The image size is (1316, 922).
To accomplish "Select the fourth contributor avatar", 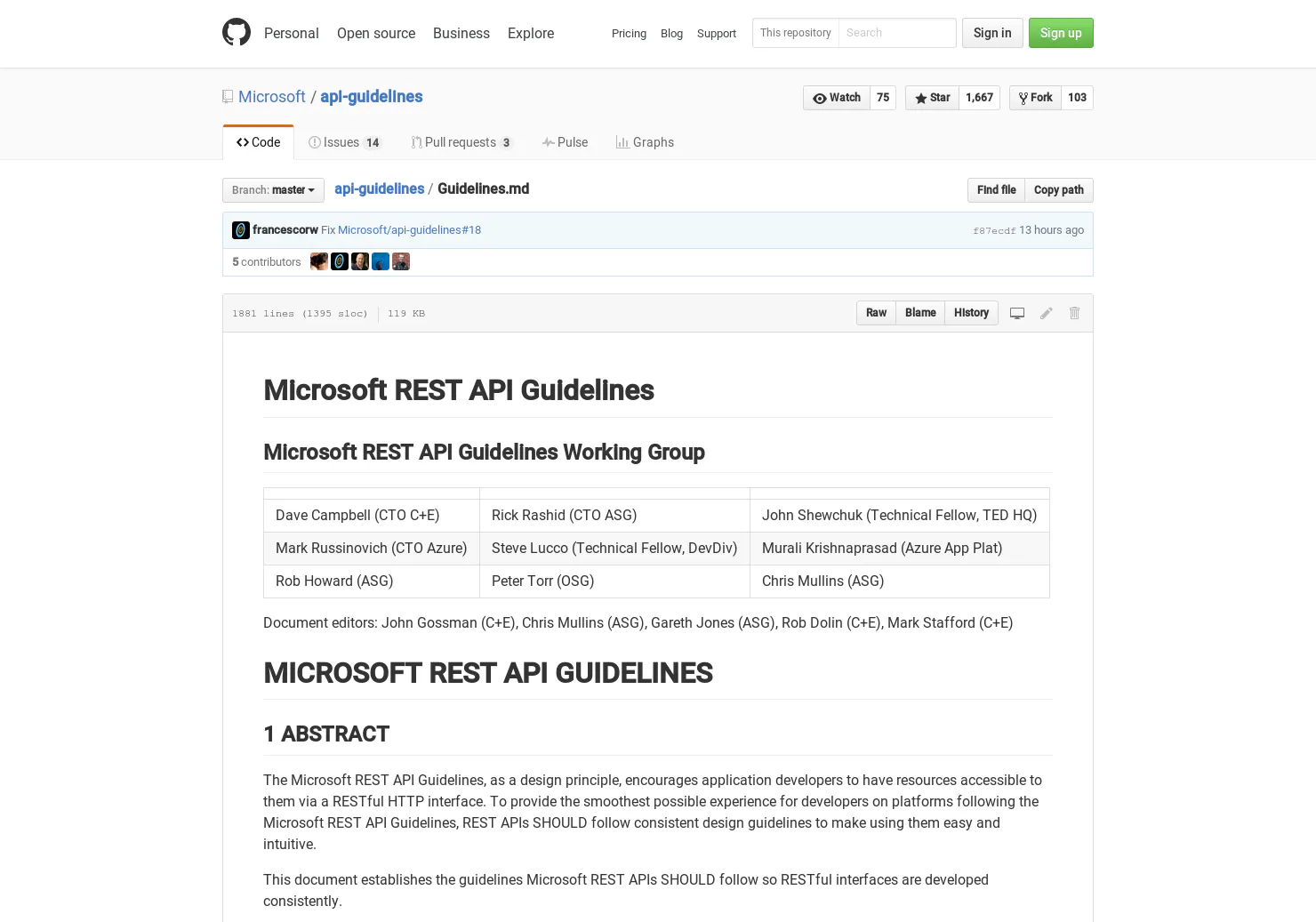I will [381, 261].
